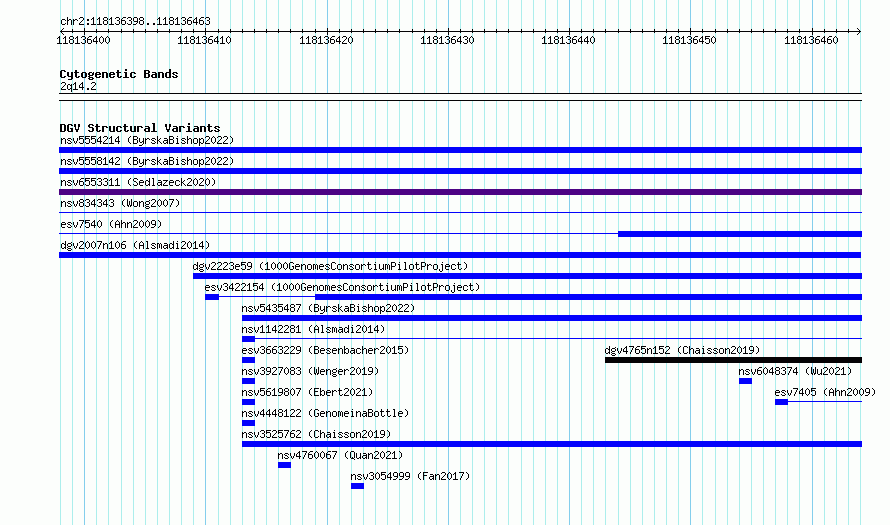Viewport: 890px width, 525px height.
Task: Click the blue block under nsv3054999
Action: point(357,486)
